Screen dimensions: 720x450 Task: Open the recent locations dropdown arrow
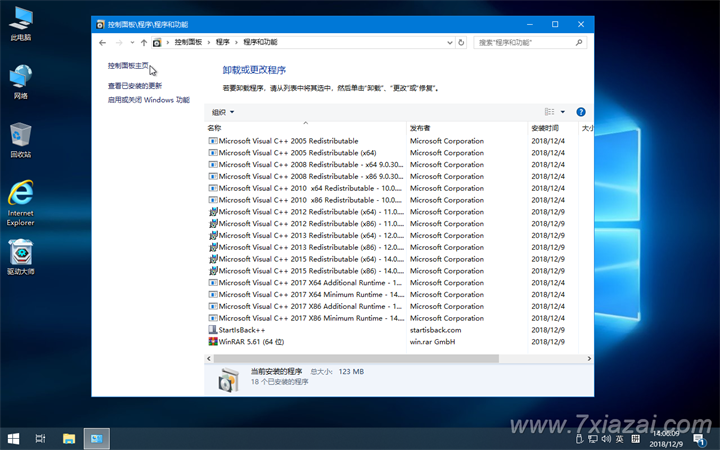tap(132, 43)
